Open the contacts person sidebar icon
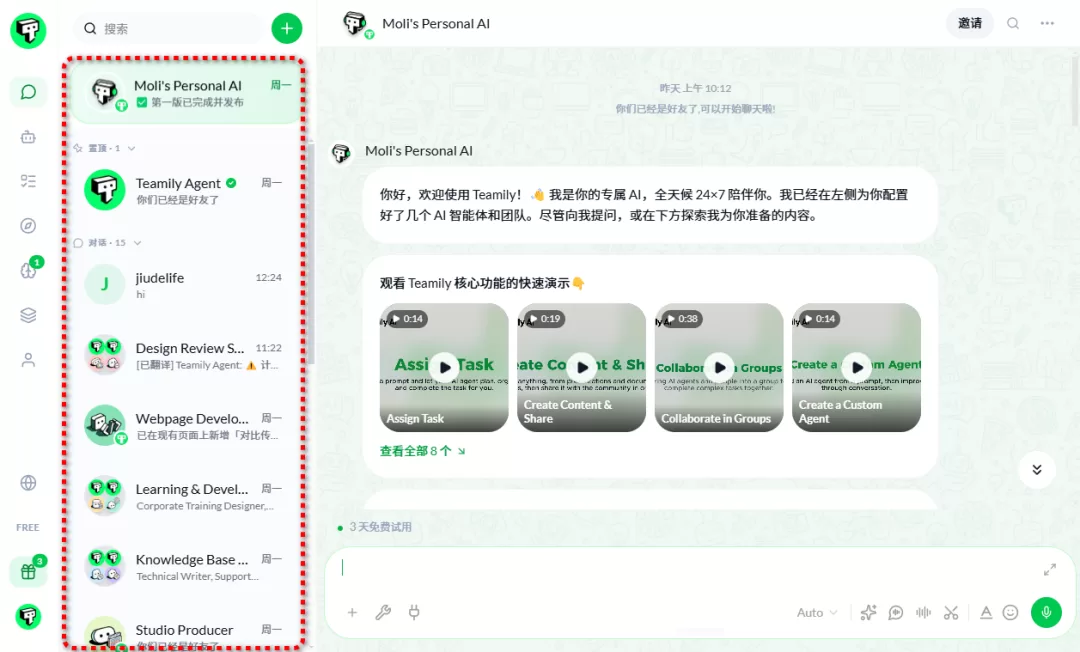 tap(28, 360)
